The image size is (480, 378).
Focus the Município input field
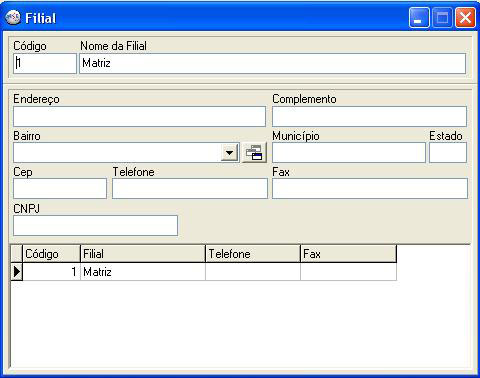[x=349, y=153]
